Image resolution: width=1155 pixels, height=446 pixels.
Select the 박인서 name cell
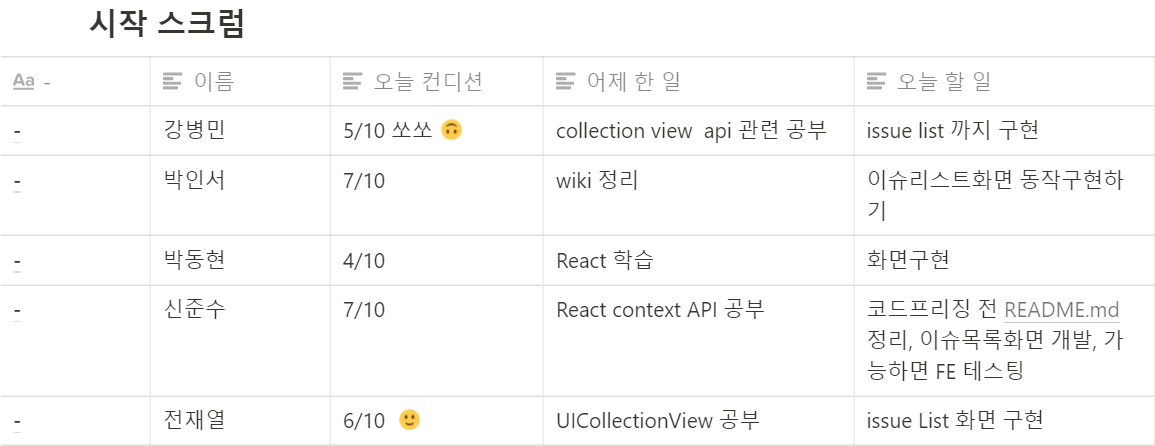(240, 195)
